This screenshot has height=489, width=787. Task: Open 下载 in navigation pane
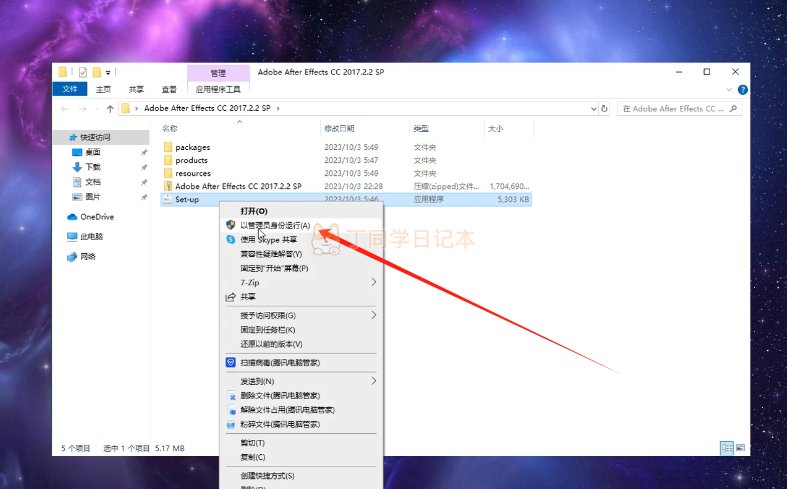coord(93,167)
